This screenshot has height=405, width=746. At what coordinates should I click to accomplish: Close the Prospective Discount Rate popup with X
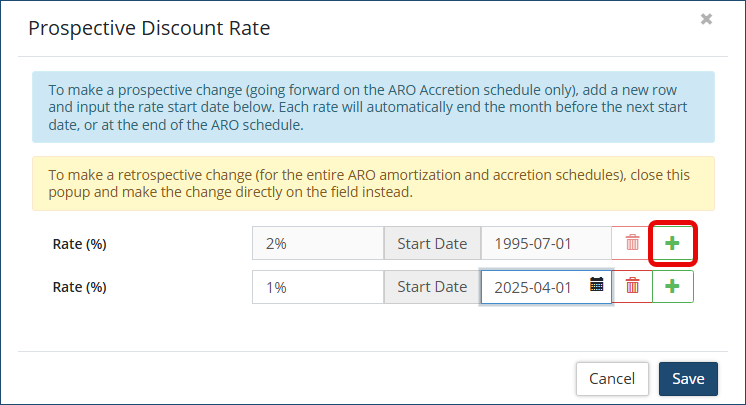point(706,19)
